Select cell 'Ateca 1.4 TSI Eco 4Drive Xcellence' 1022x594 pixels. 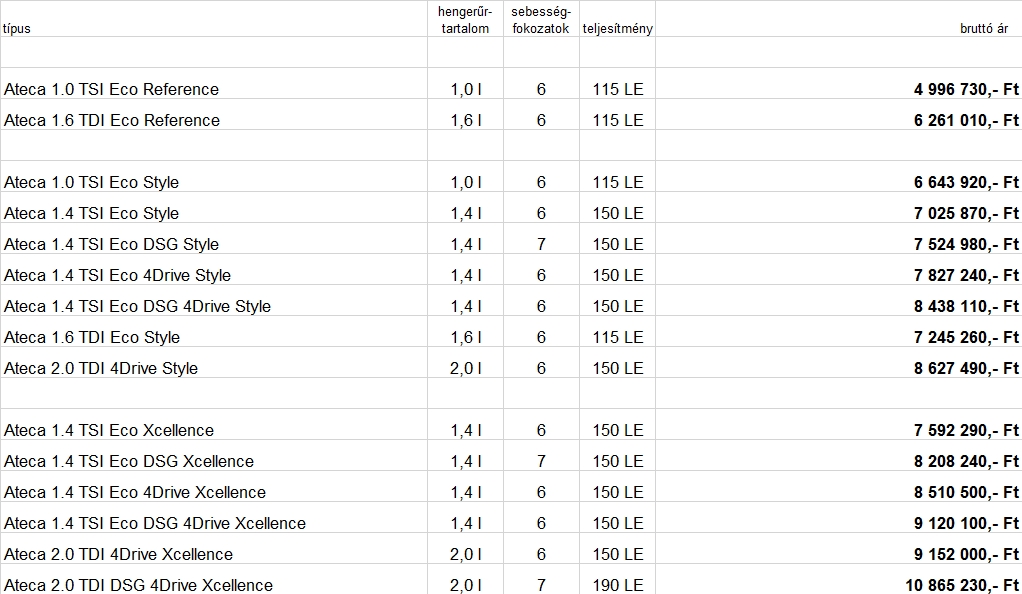pos(214,486)
